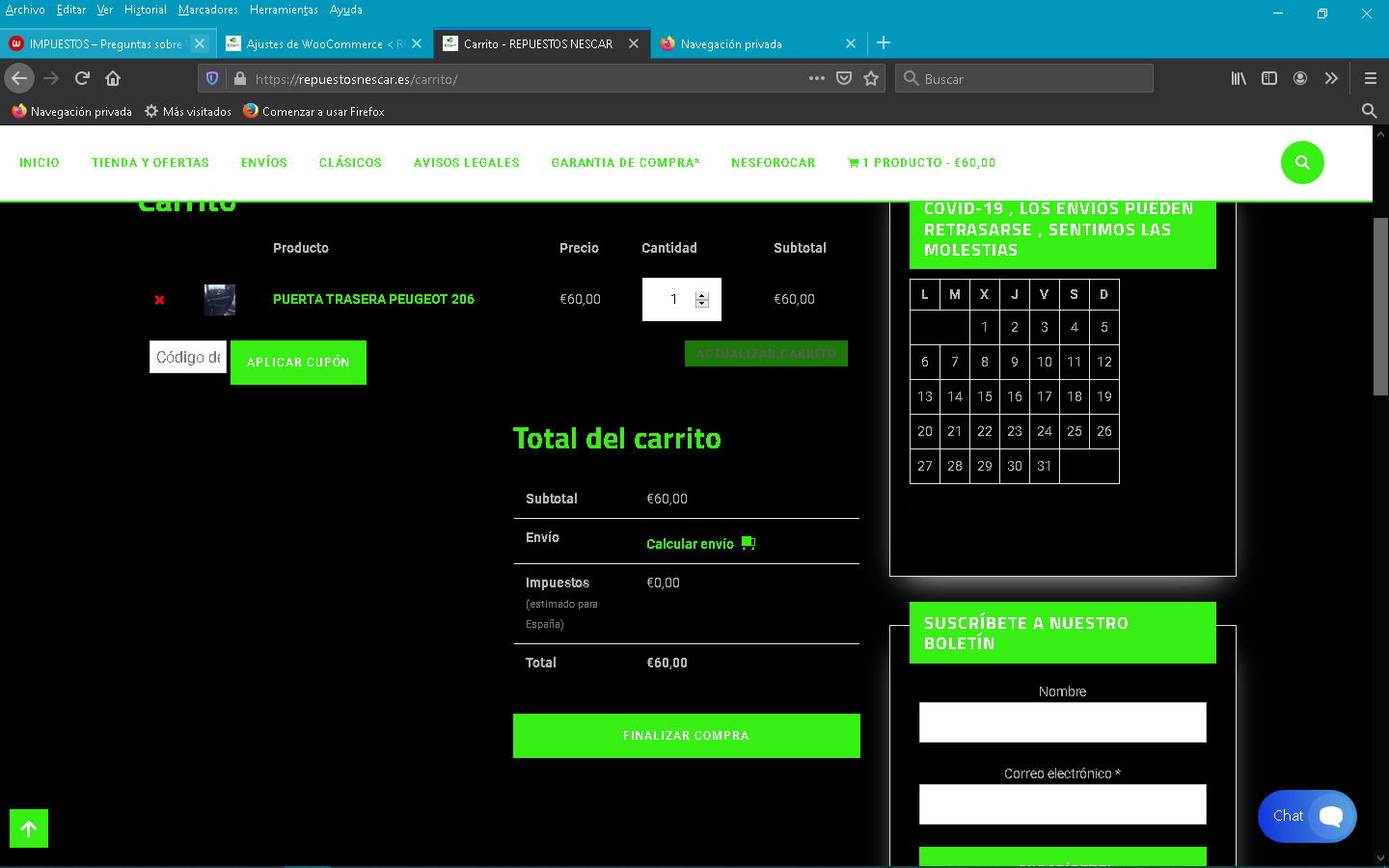Image resolution: width=1389 pixels, height=868 pixels.
Task: Click the APLICAR CUPÓN button
Action: pyautogui.click(x=298, y=363)
